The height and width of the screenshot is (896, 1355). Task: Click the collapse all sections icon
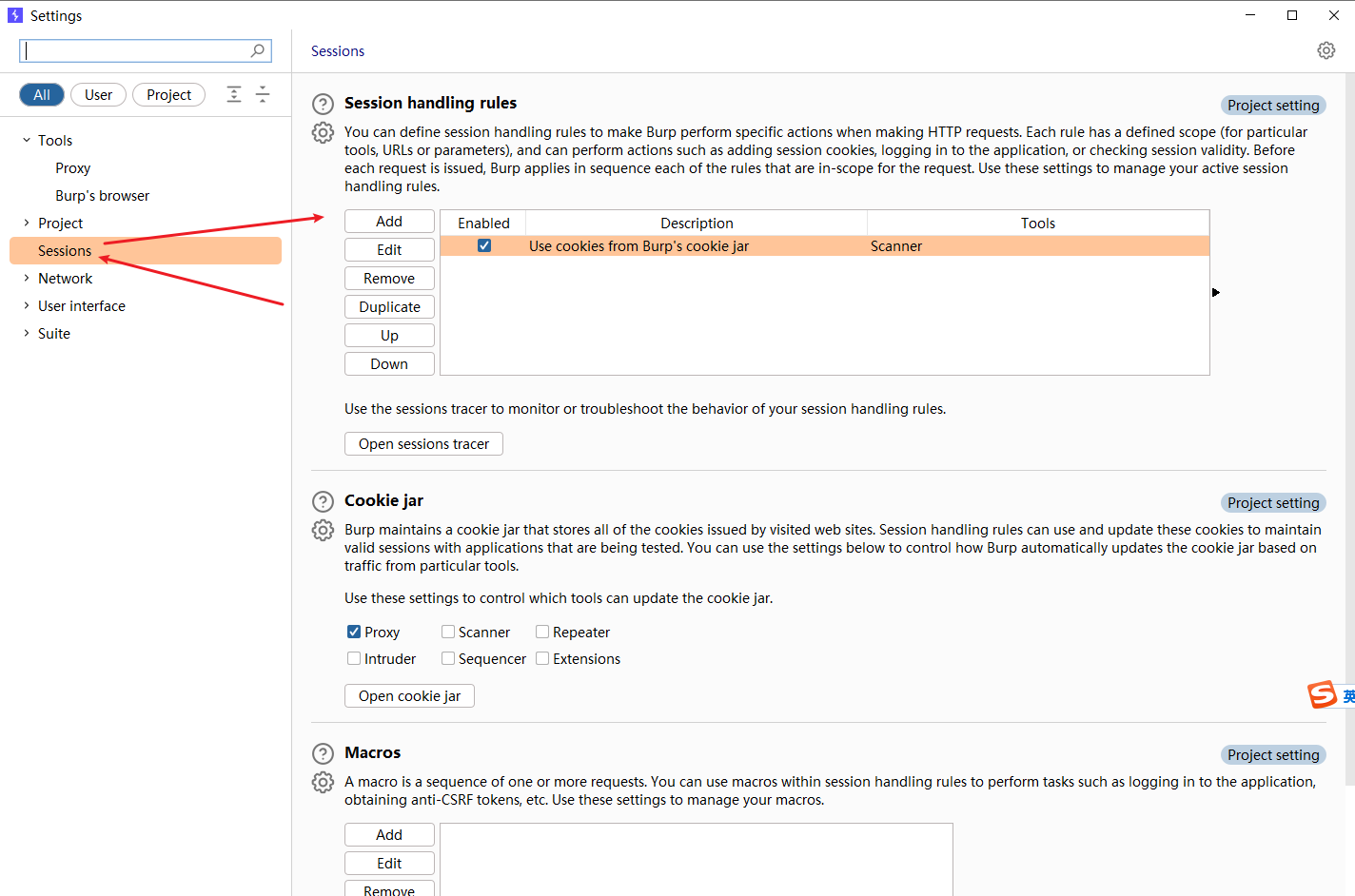pos(263,94)
